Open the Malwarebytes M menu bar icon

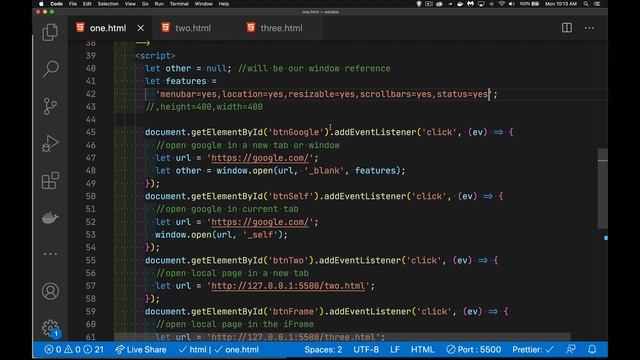[x=471, y=4]
